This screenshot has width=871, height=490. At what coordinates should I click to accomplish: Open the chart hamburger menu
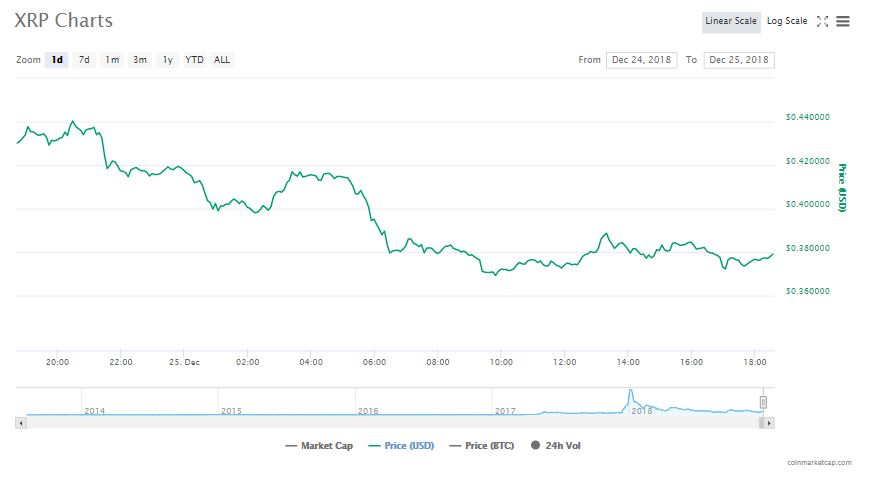843,21
